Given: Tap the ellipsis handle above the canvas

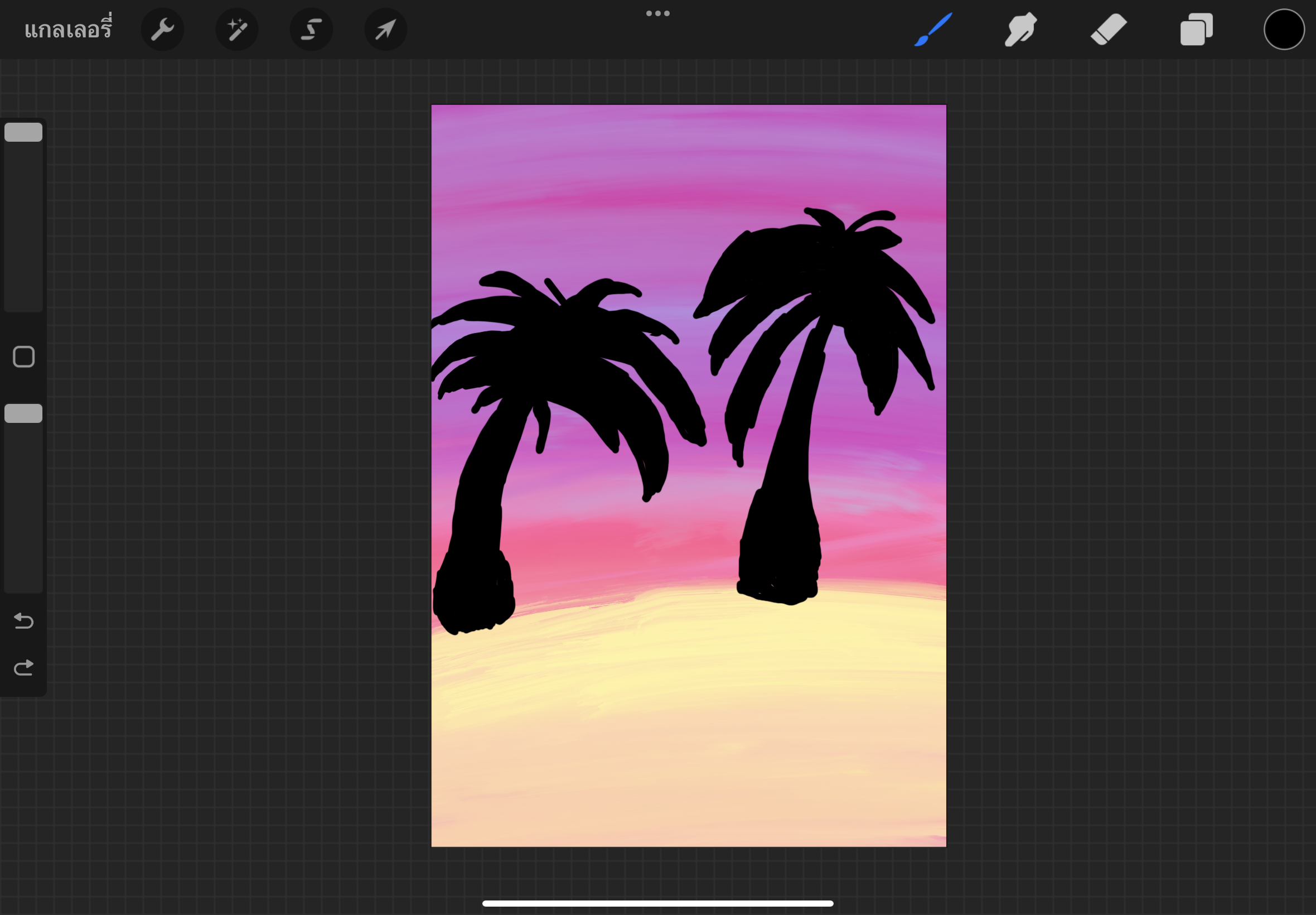Looking at the screenshot, I should [657, 13].
